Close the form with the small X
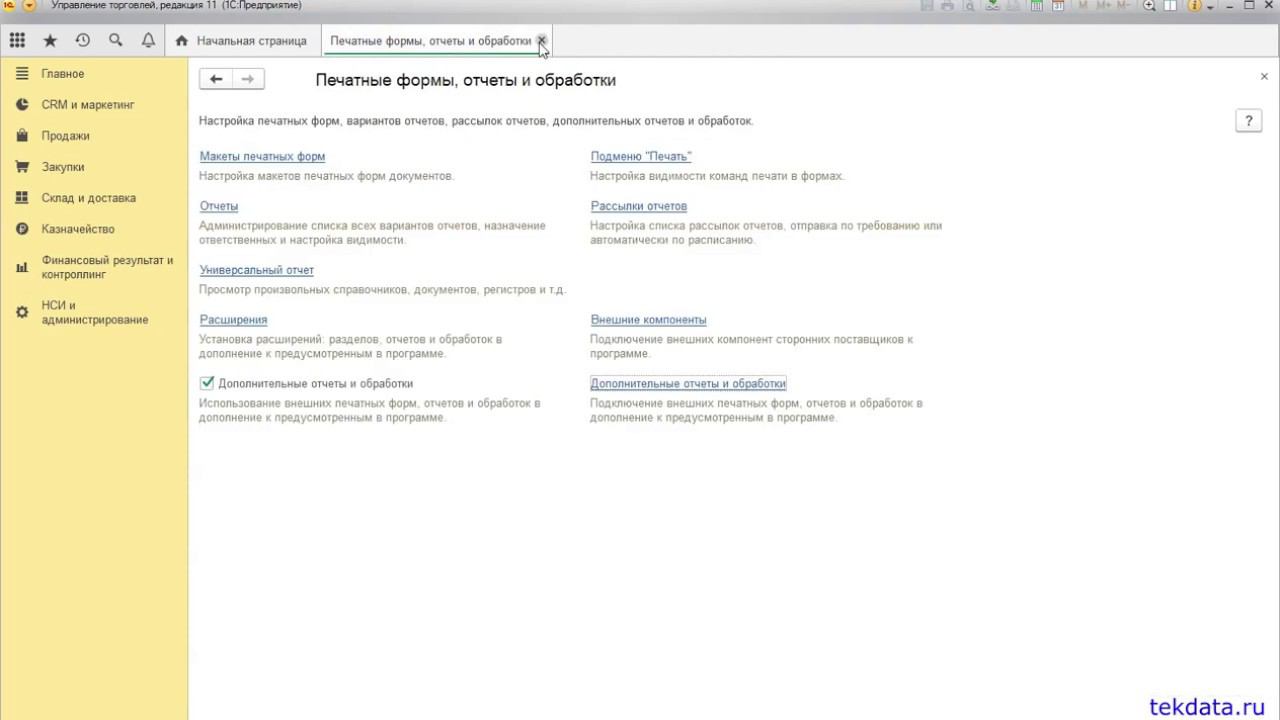Image resolution: width=1280 pixels, height=720 pixels. point(1264,77)
